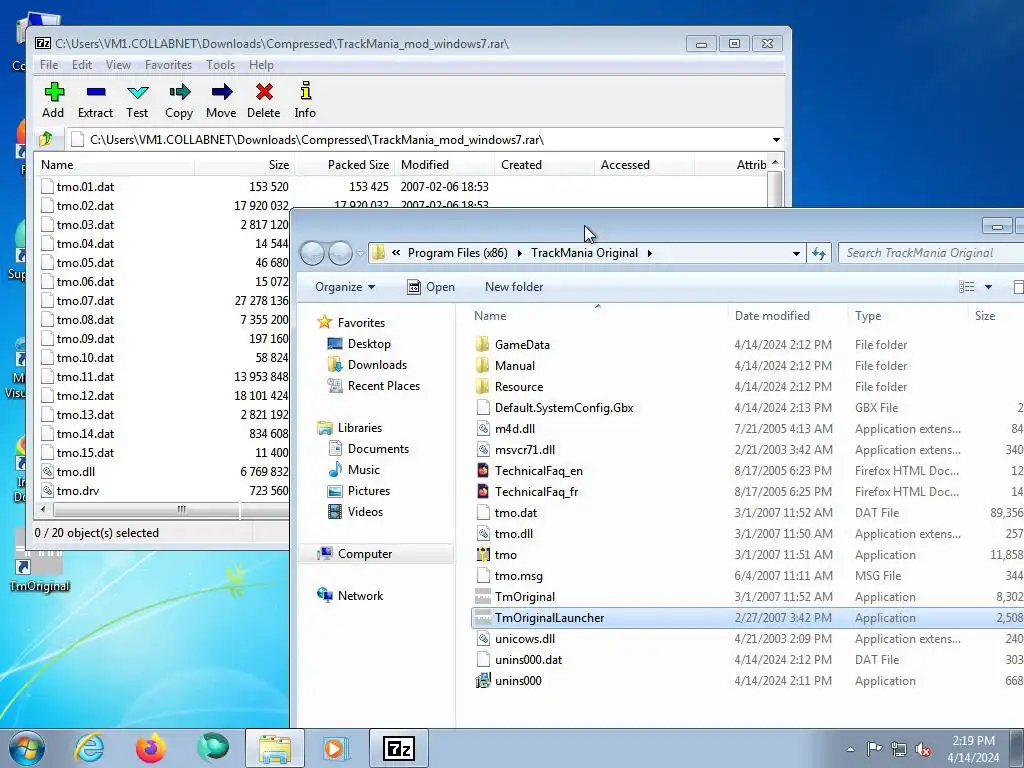1024x768 pixels.
Task: Select tmo.07.dat in the 7-Zip list
Action: [x=85, y=301]
